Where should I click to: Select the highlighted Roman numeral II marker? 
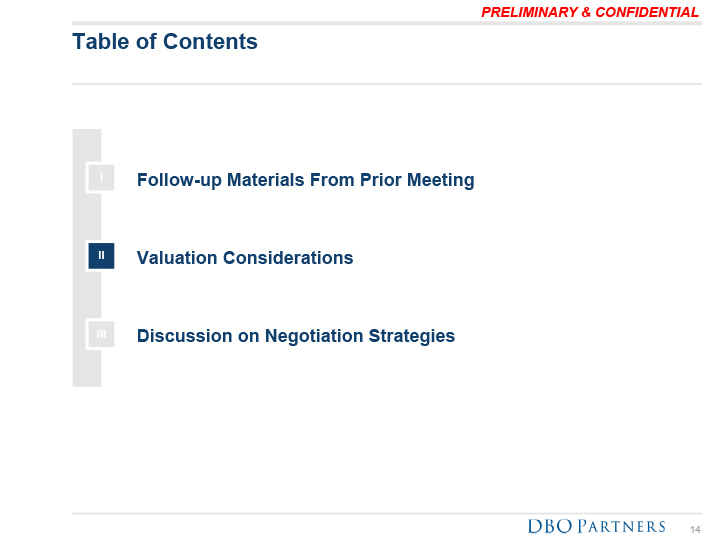click(101, 256)
